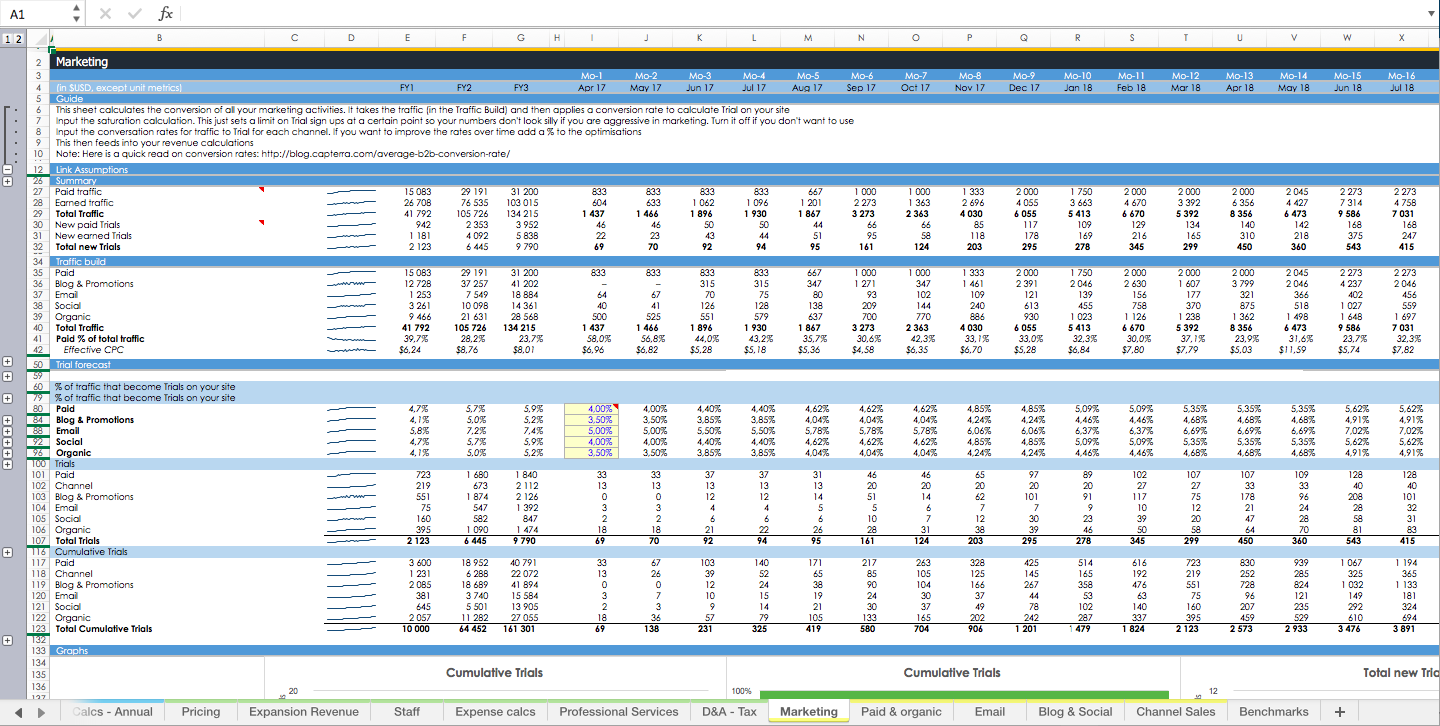
Task: Switch to the Pricing sheet tab
Action: 201,712
